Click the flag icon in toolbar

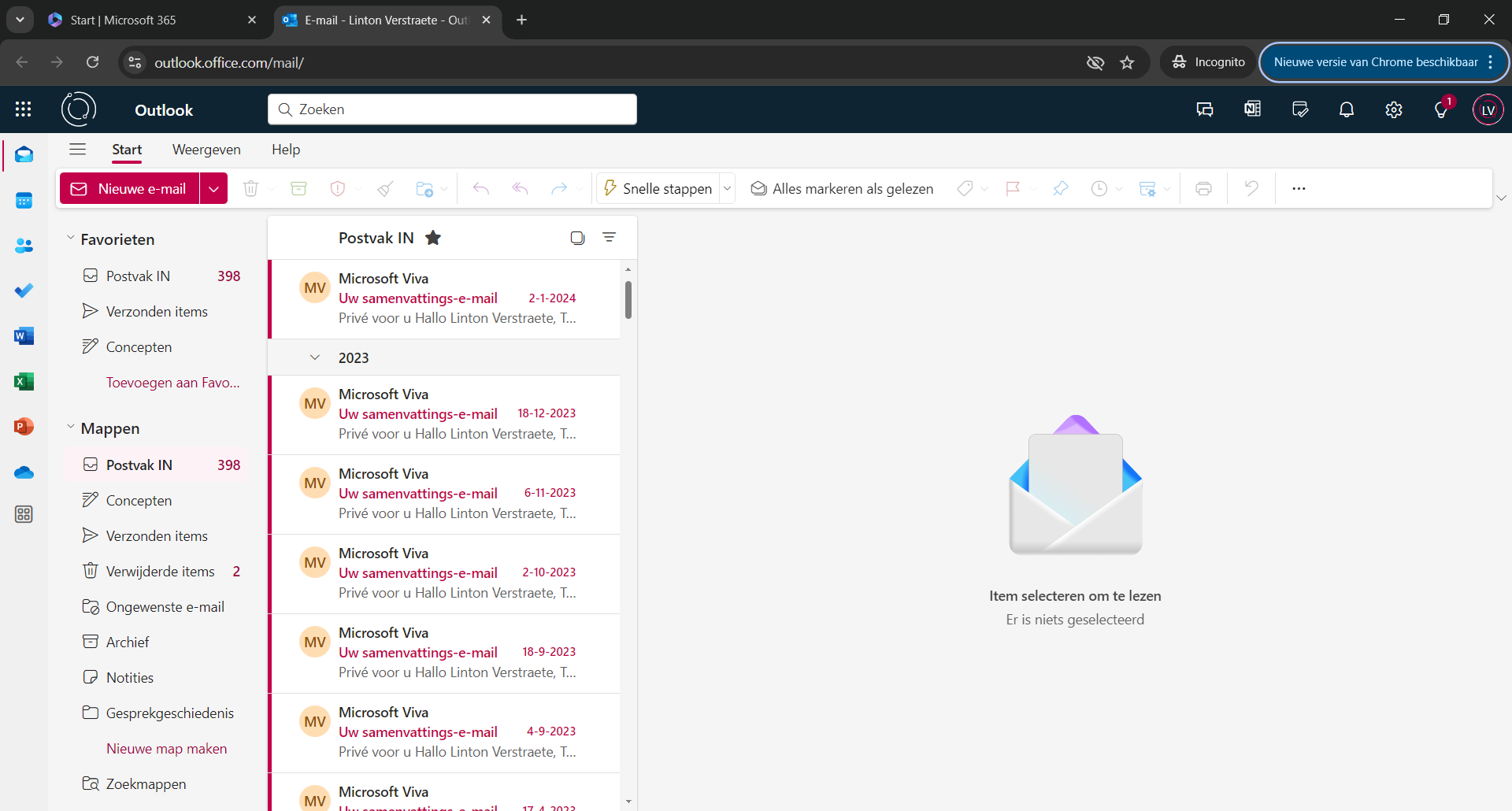(x=1013, y=188)
